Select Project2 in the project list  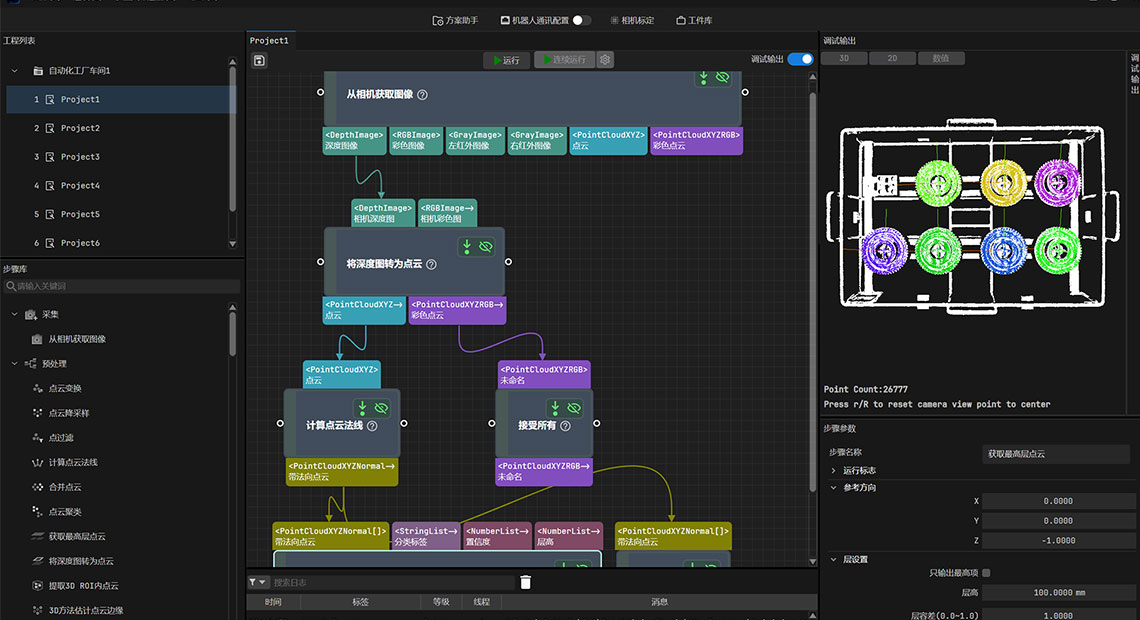click(121, 128)
